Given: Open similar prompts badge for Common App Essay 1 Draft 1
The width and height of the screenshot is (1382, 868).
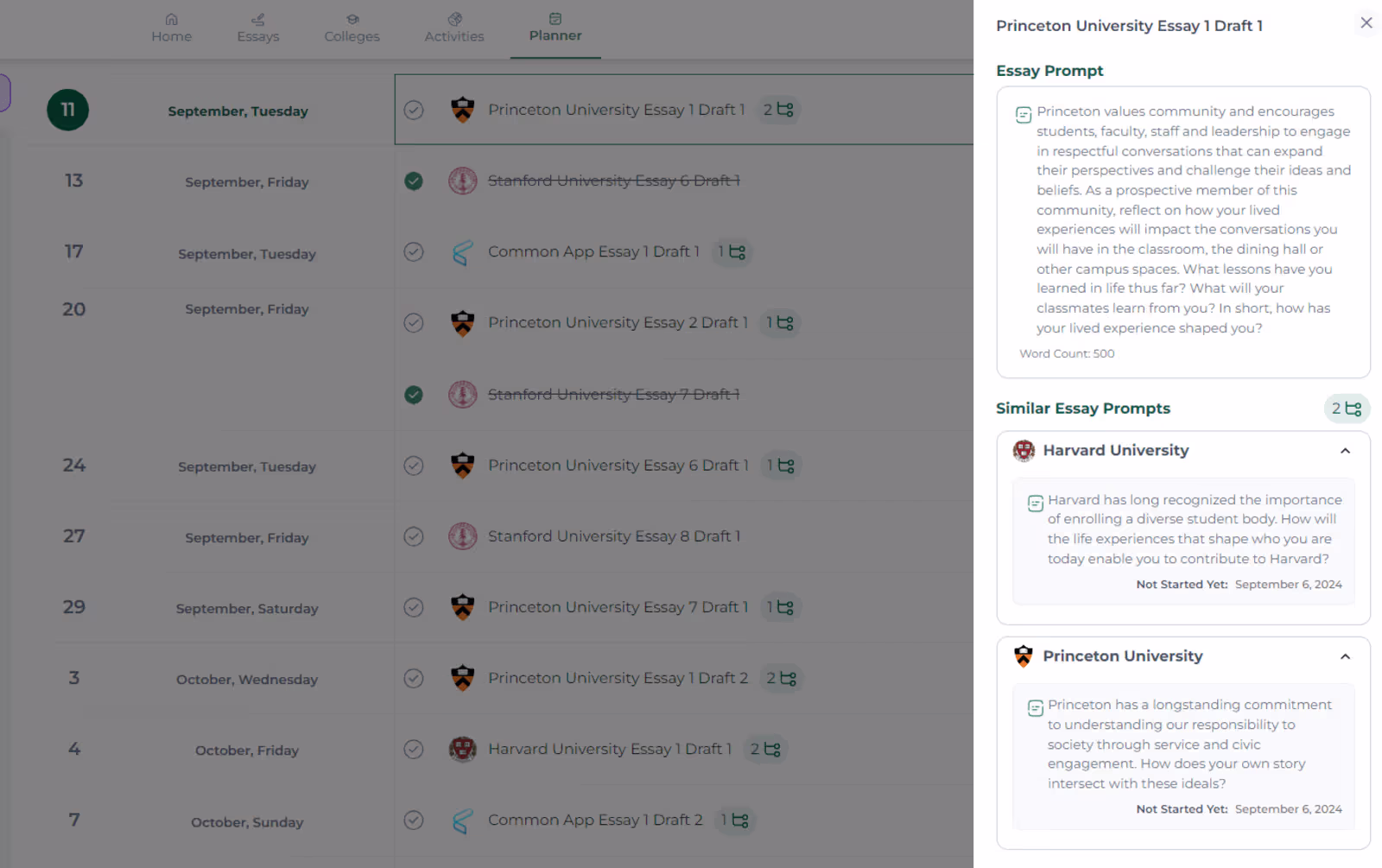Looking at the screenshot, I should coord(732,251).
